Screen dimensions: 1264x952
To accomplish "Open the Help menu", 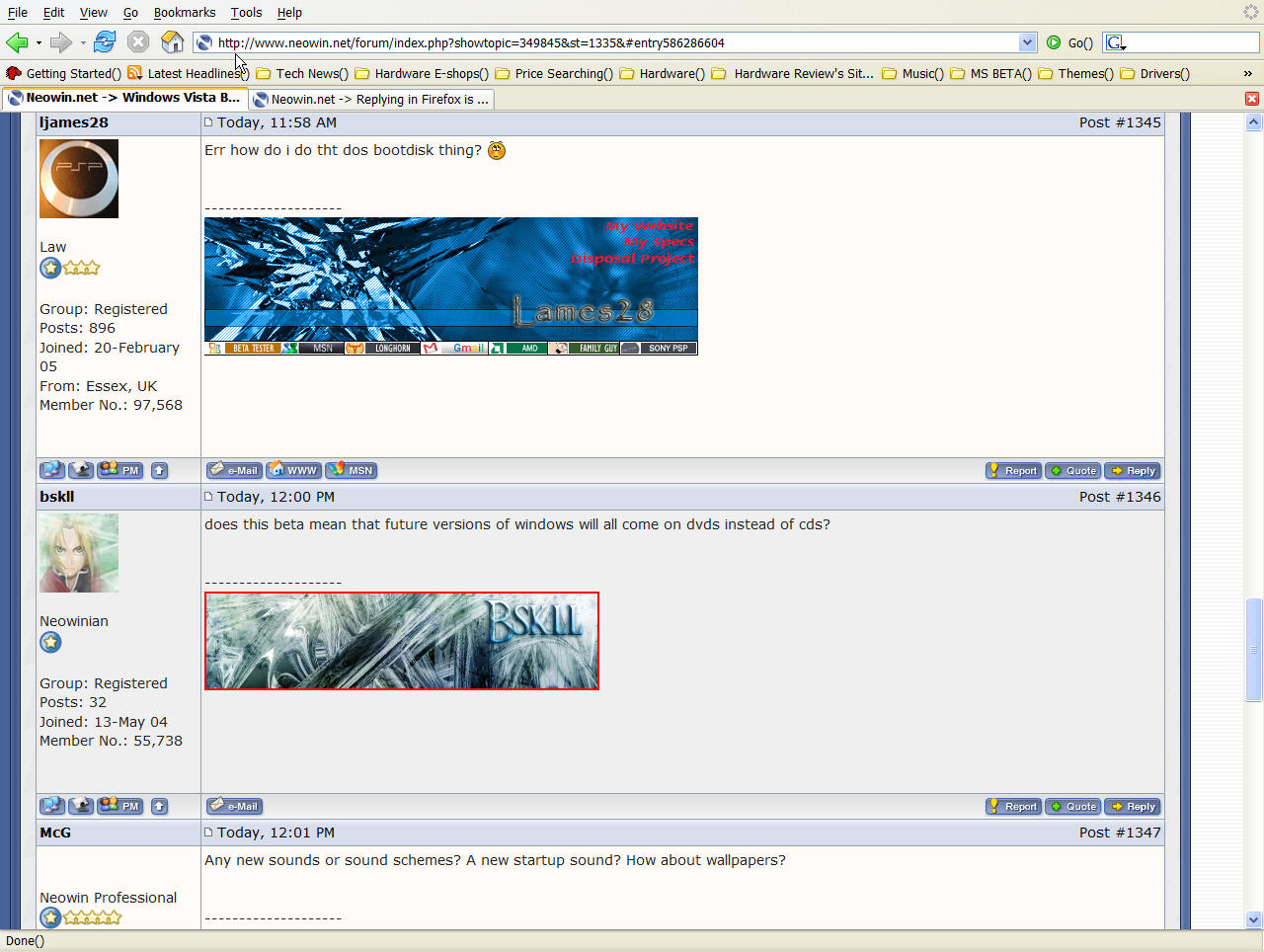I will [289, 12].
